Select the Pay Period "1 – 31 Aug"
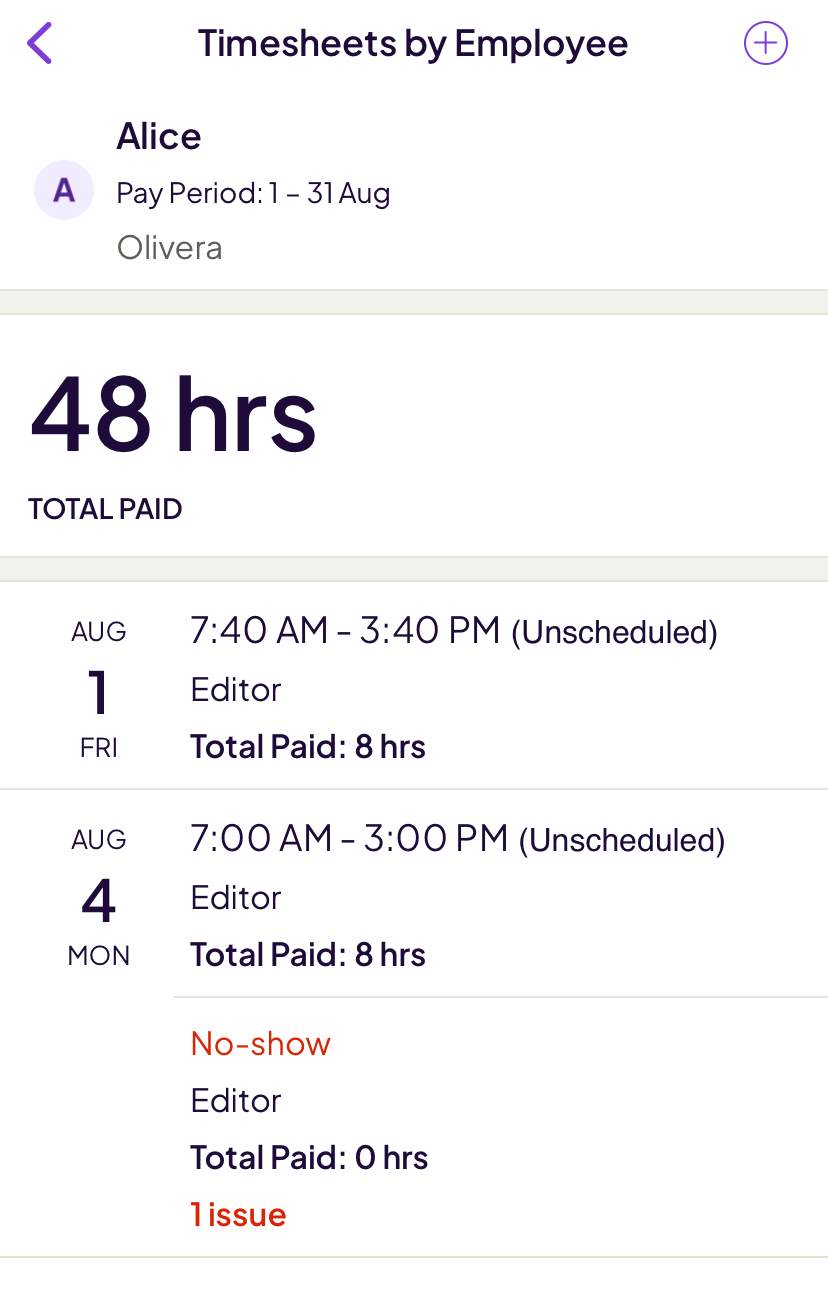828x1308 pixels. tap(253, 193)
